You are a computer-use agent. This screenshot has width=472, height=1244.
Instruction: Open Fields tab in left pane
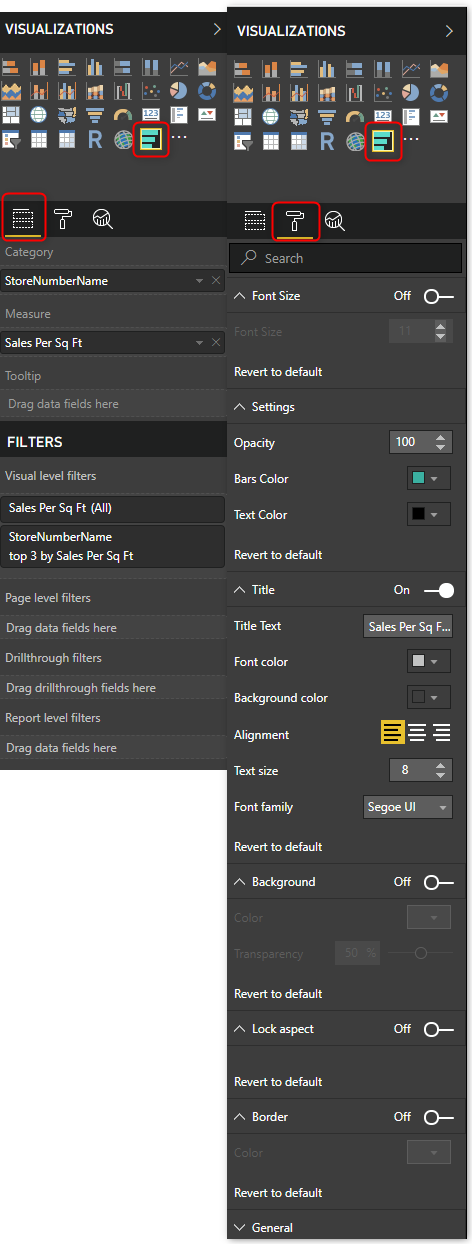[23, 218]
